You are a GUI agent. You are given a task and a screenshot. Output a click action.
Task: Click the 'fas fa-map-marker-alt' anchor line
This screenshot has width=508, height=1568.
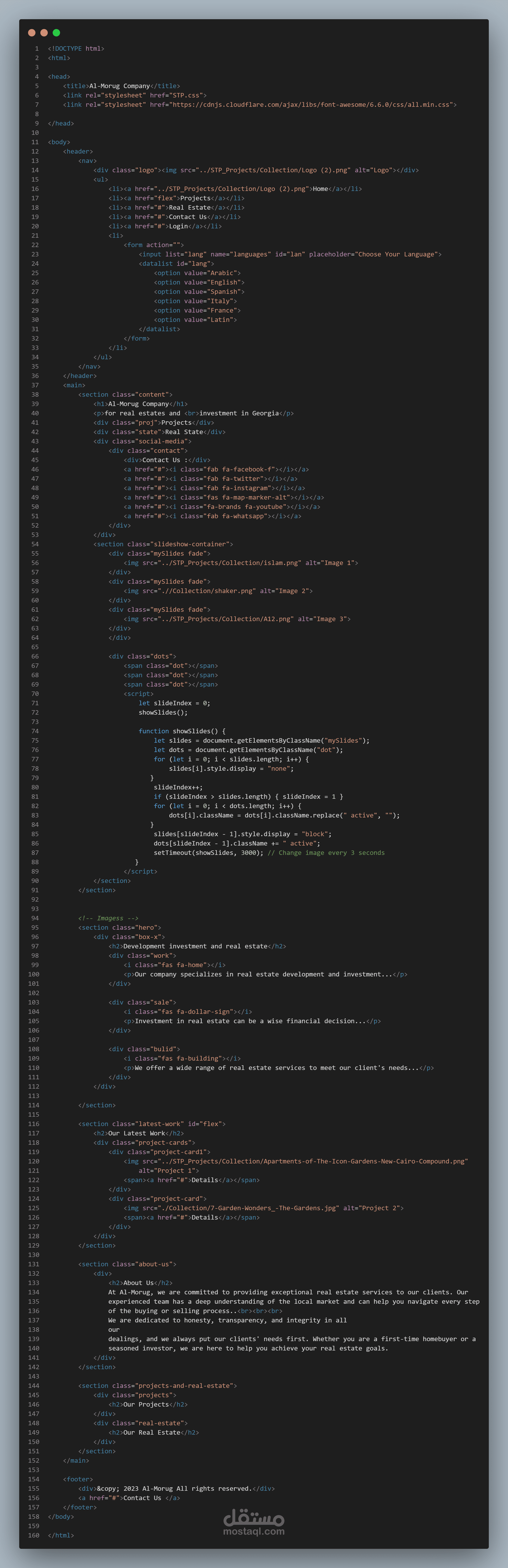tap(224, 497)
